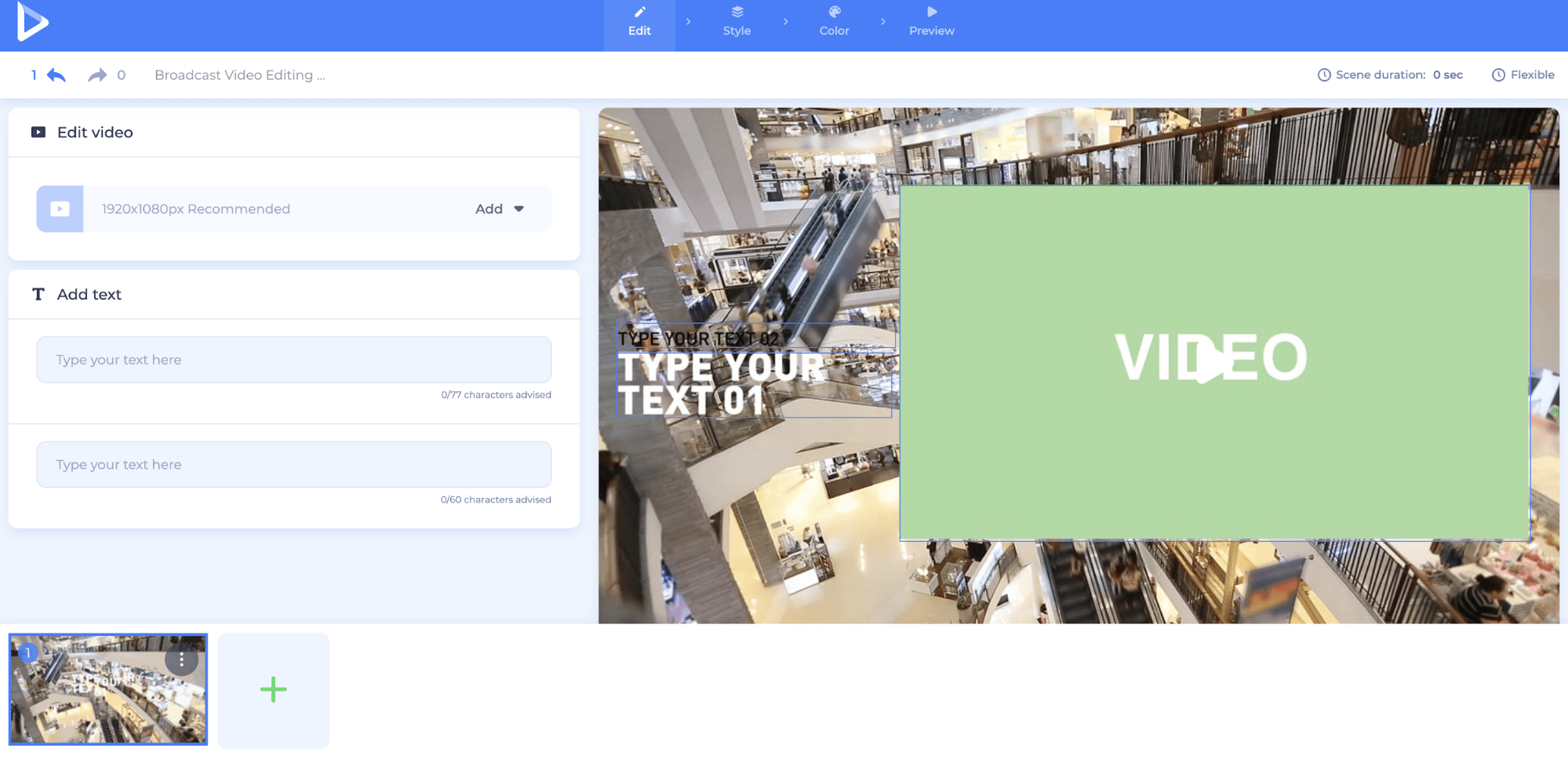Screen dimensions: 1568x759
Task: Click the video upload placeholder icon
Action: pos(60,209)
